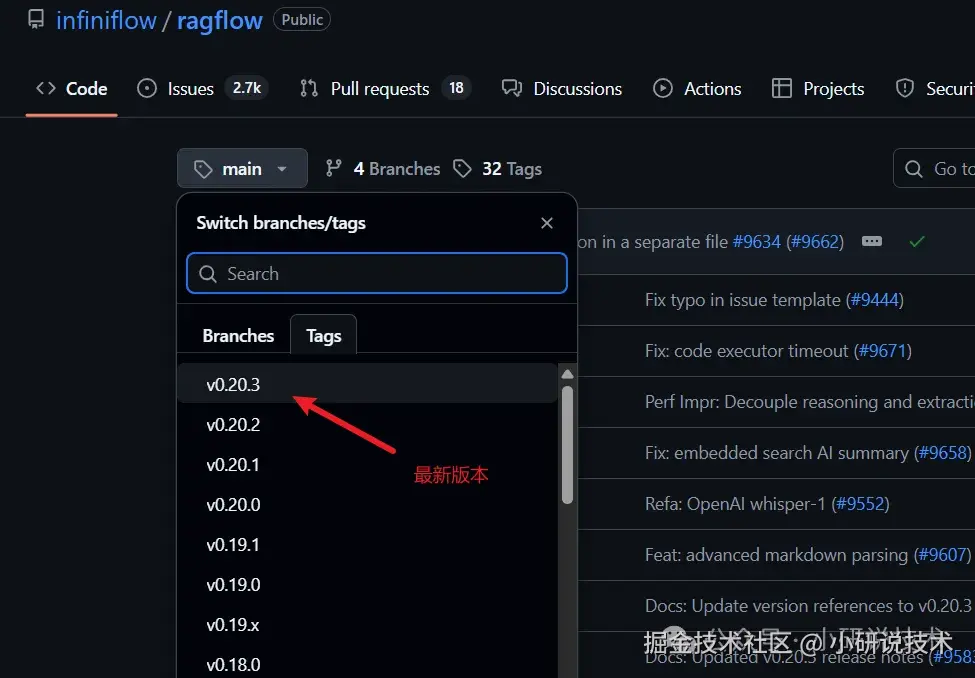Open the main branch selector dropdown

click(243, 169)
